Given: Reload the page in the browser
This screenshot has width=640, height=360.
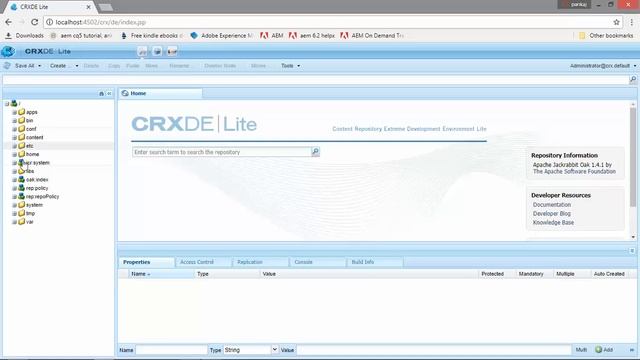Looking at the screenshot, I should click(35, 22).
